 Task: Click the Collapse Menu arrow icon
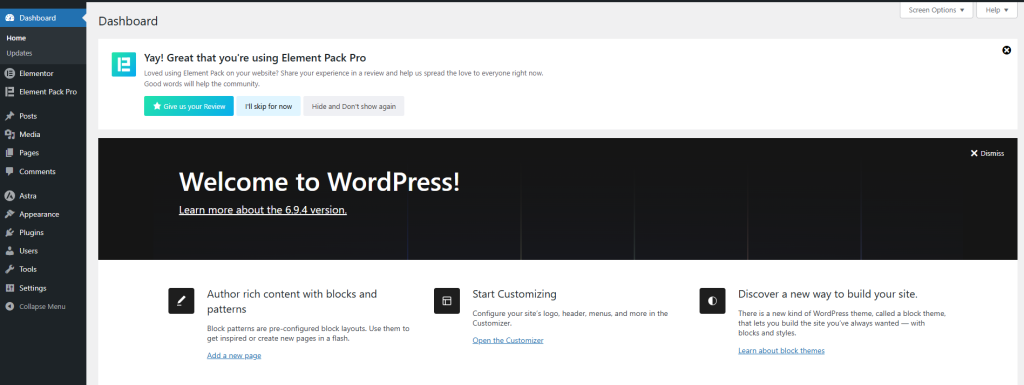(x=9, y=306)
